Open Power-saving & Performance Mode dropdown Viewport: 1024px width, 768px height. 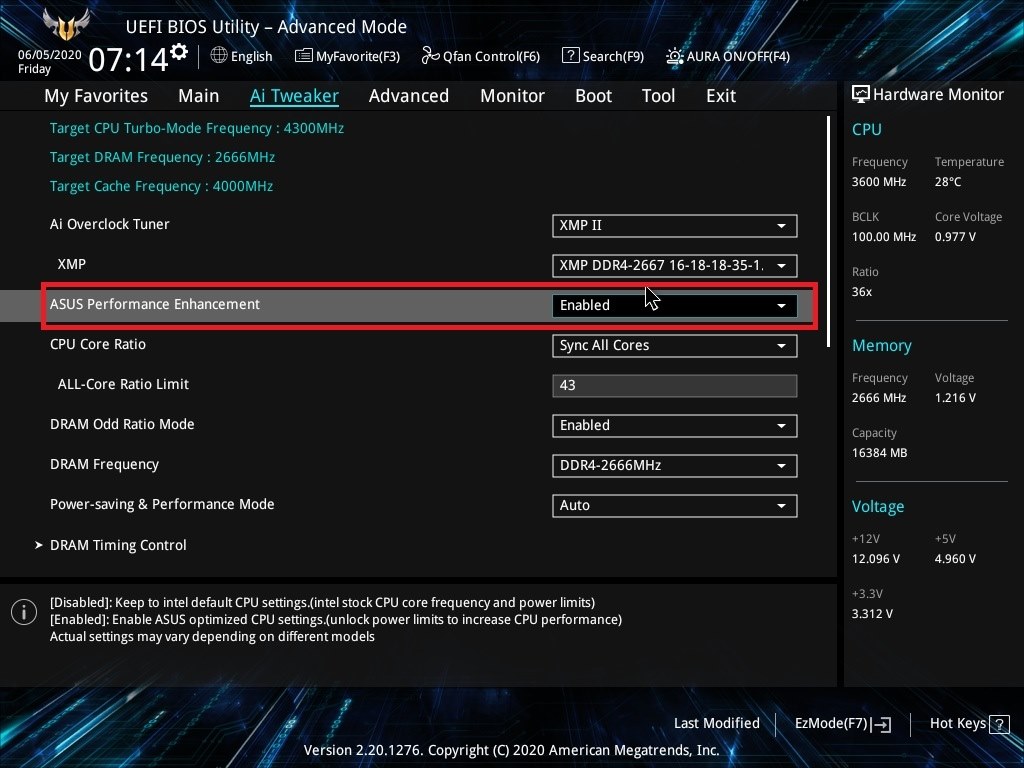pos(675,505)
